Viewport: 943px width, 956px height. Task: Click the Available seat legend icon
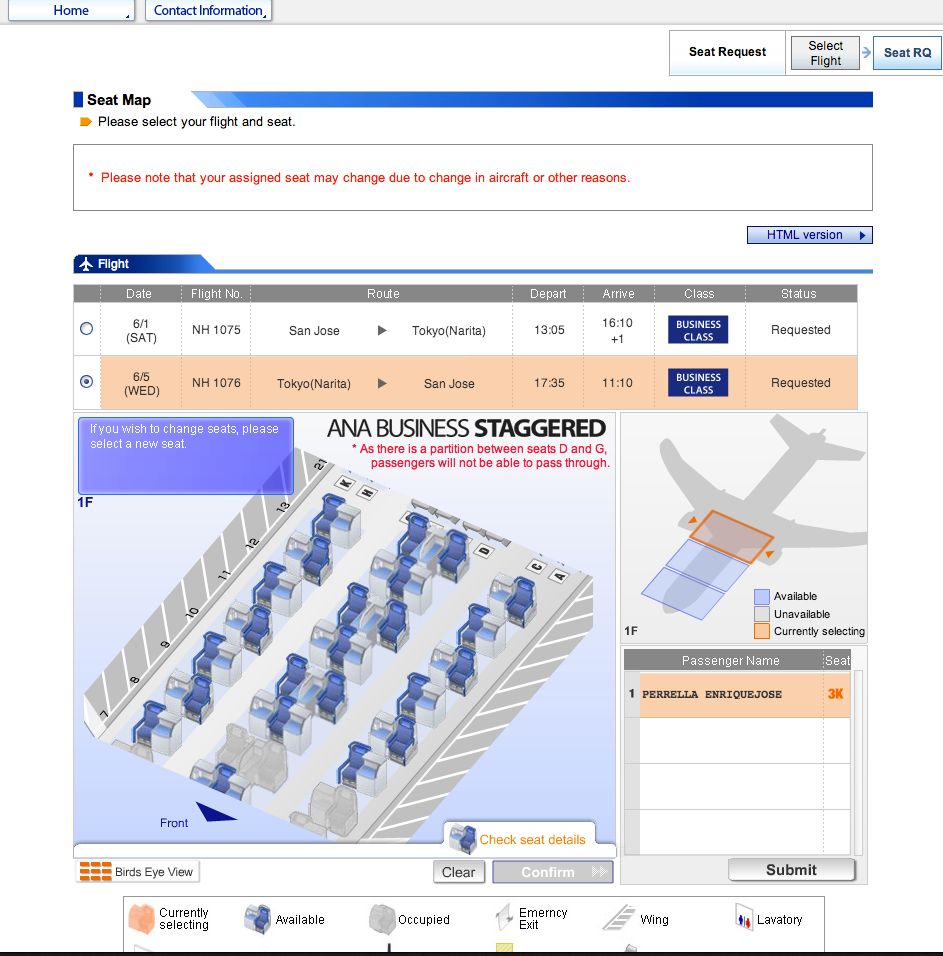click(x=257, y=919)
